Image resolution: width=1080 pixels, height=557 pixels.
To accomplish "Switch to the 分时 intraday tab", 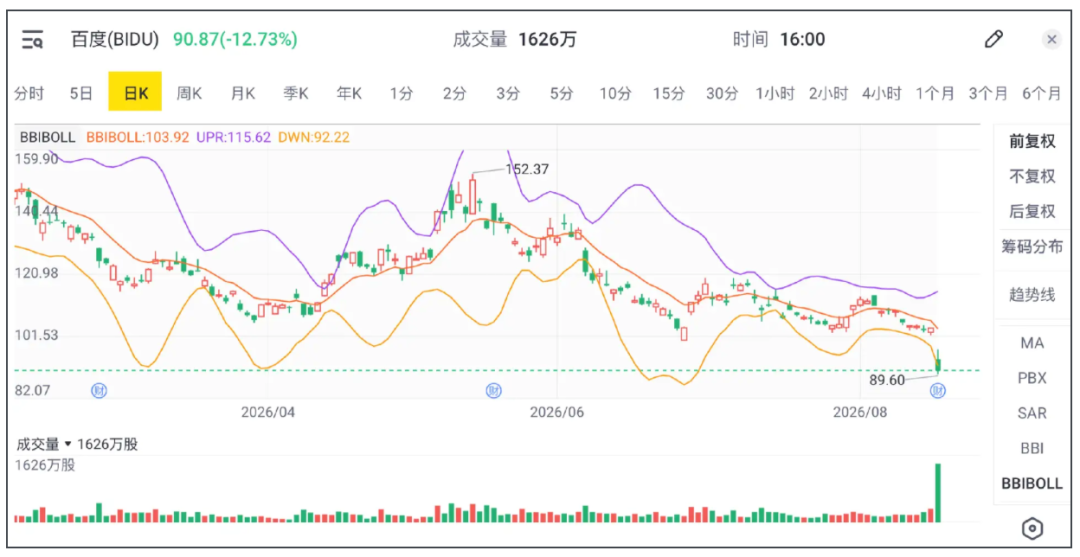I will (x=29, y=93).
